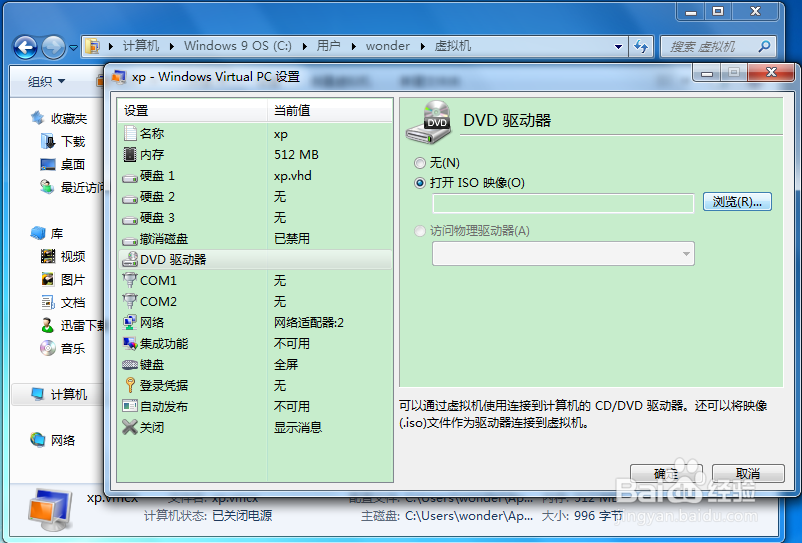Click the 512 MB memory value
802x543 pixels.
pyautogui.click(x=296, y=155)
